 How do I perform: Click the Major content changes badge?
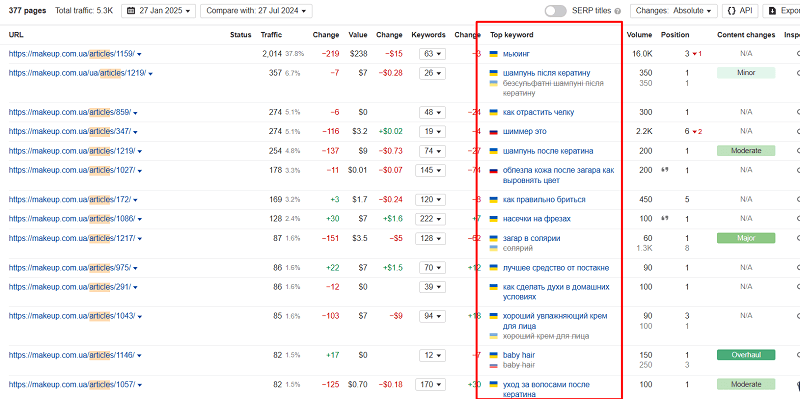(746, 238)
